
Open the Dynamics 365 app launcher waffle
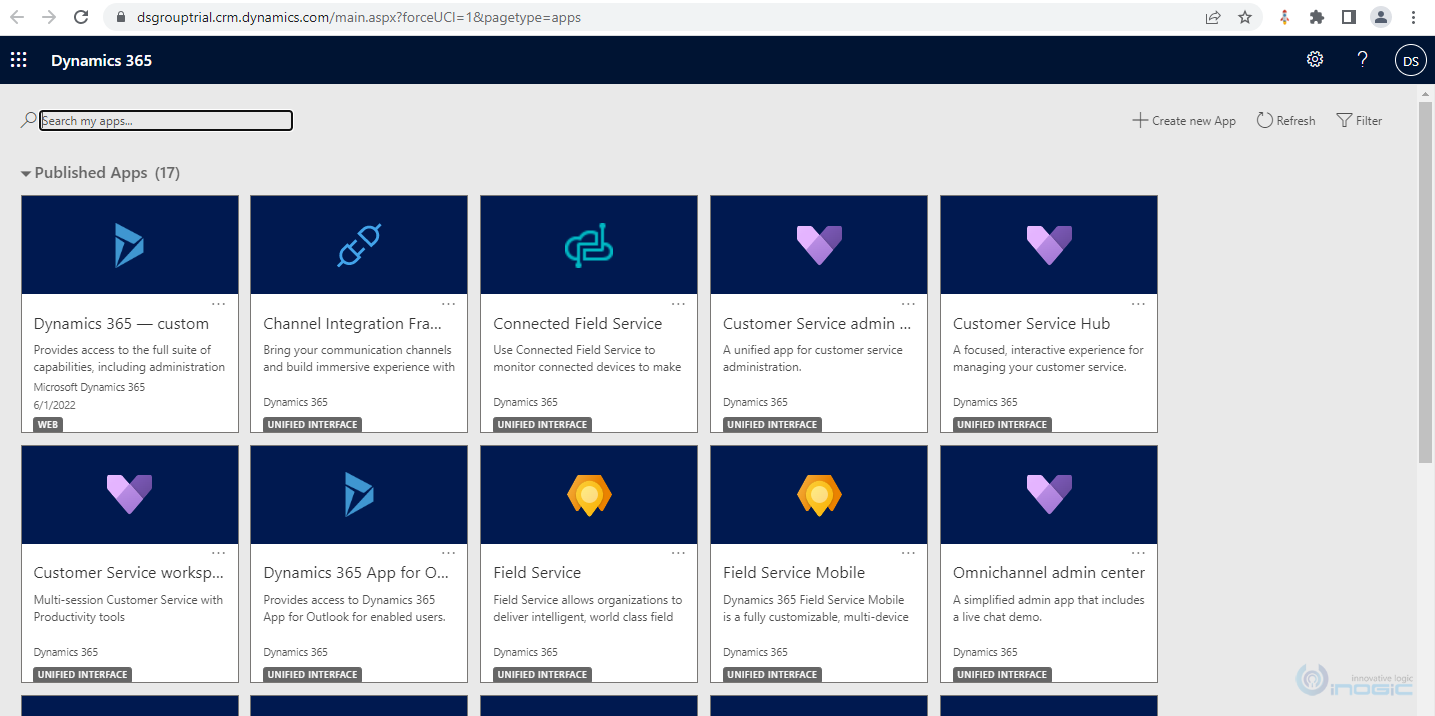18,60
